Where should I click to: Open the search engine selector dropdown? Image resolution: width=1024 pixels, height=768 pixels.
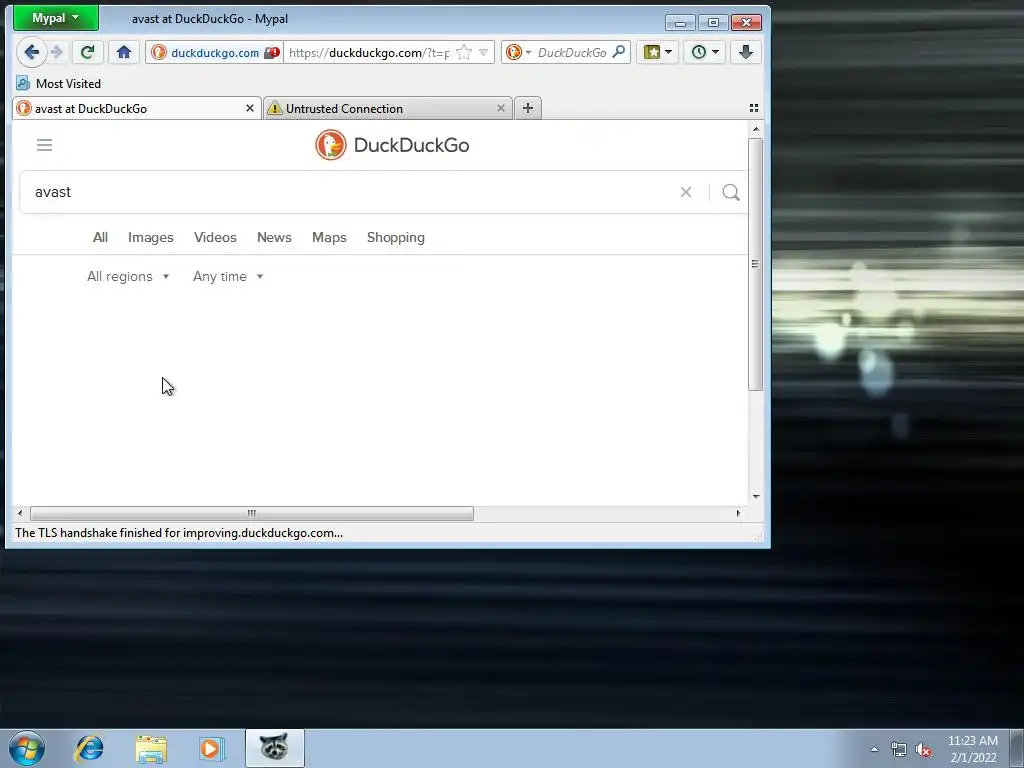coord(518,52)
